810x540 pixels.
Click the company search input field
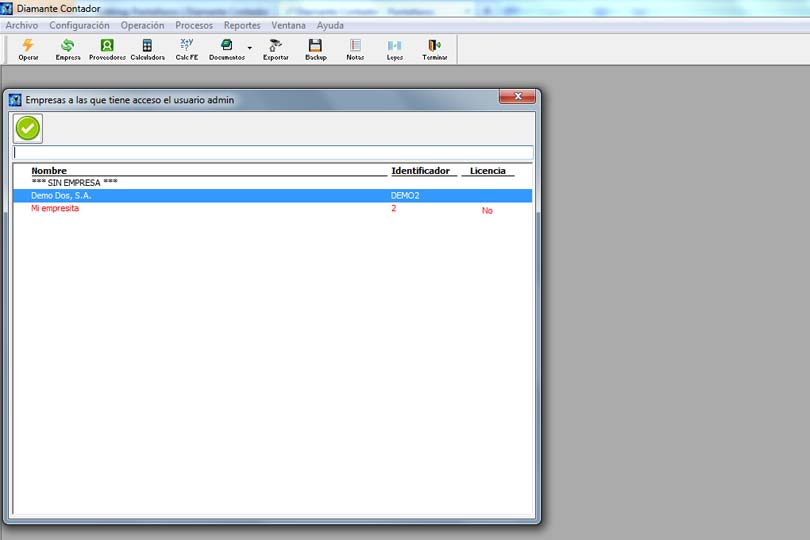tap(273, 152)
